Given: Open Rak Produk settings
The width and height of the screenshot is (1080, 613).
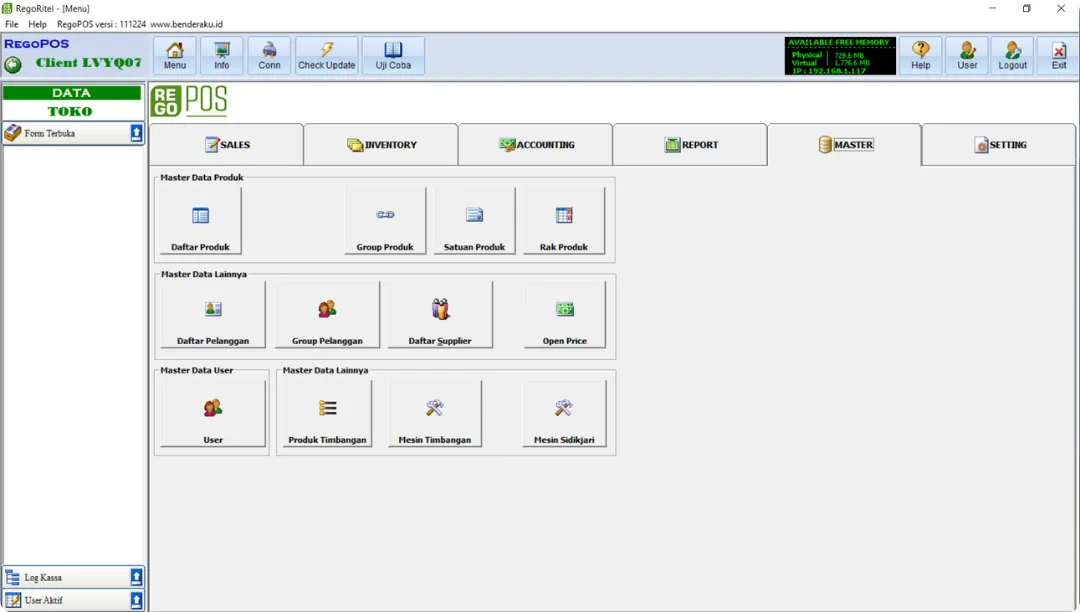Looking at the screenshot, I should [564, 221].
